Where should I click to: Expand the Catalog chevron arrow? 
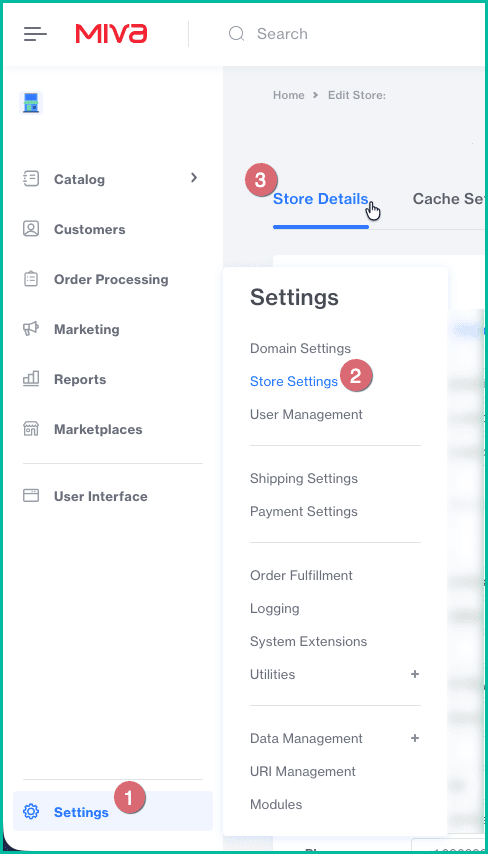click(x=194, y=178)
